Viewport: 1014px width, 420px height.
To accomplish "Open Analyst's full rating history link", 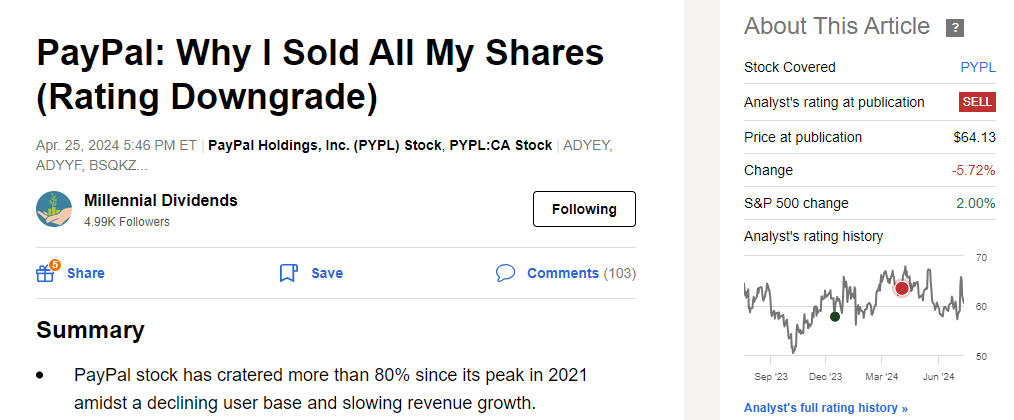I will tap(826, 408).
